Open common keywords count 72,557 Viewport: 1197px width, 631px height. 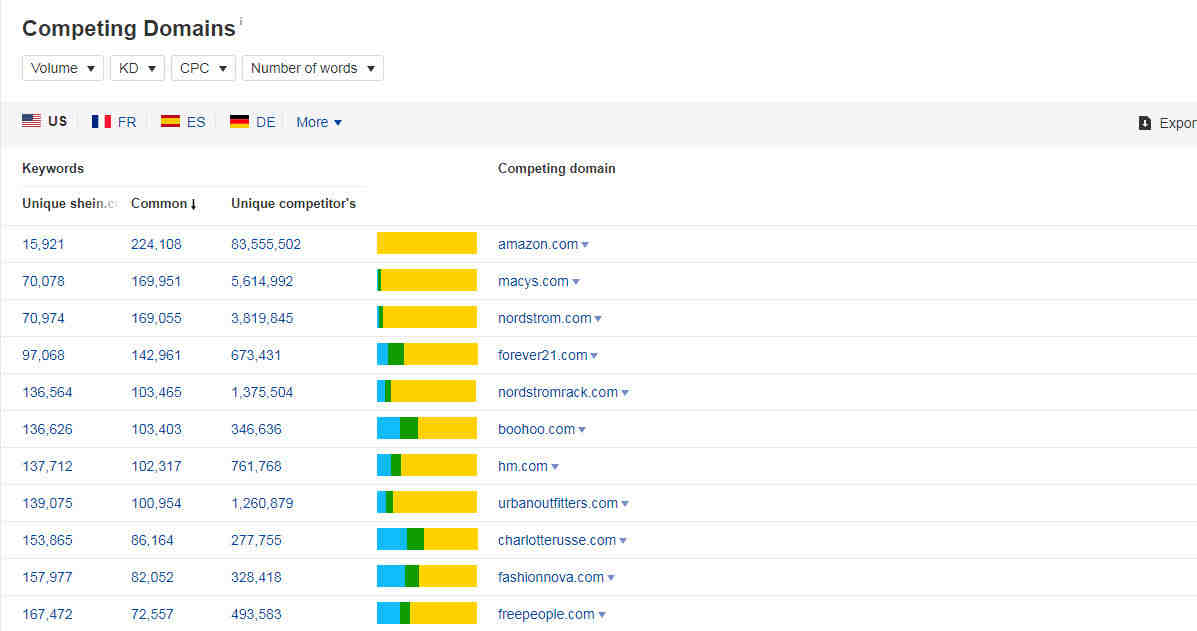point(152,614)
